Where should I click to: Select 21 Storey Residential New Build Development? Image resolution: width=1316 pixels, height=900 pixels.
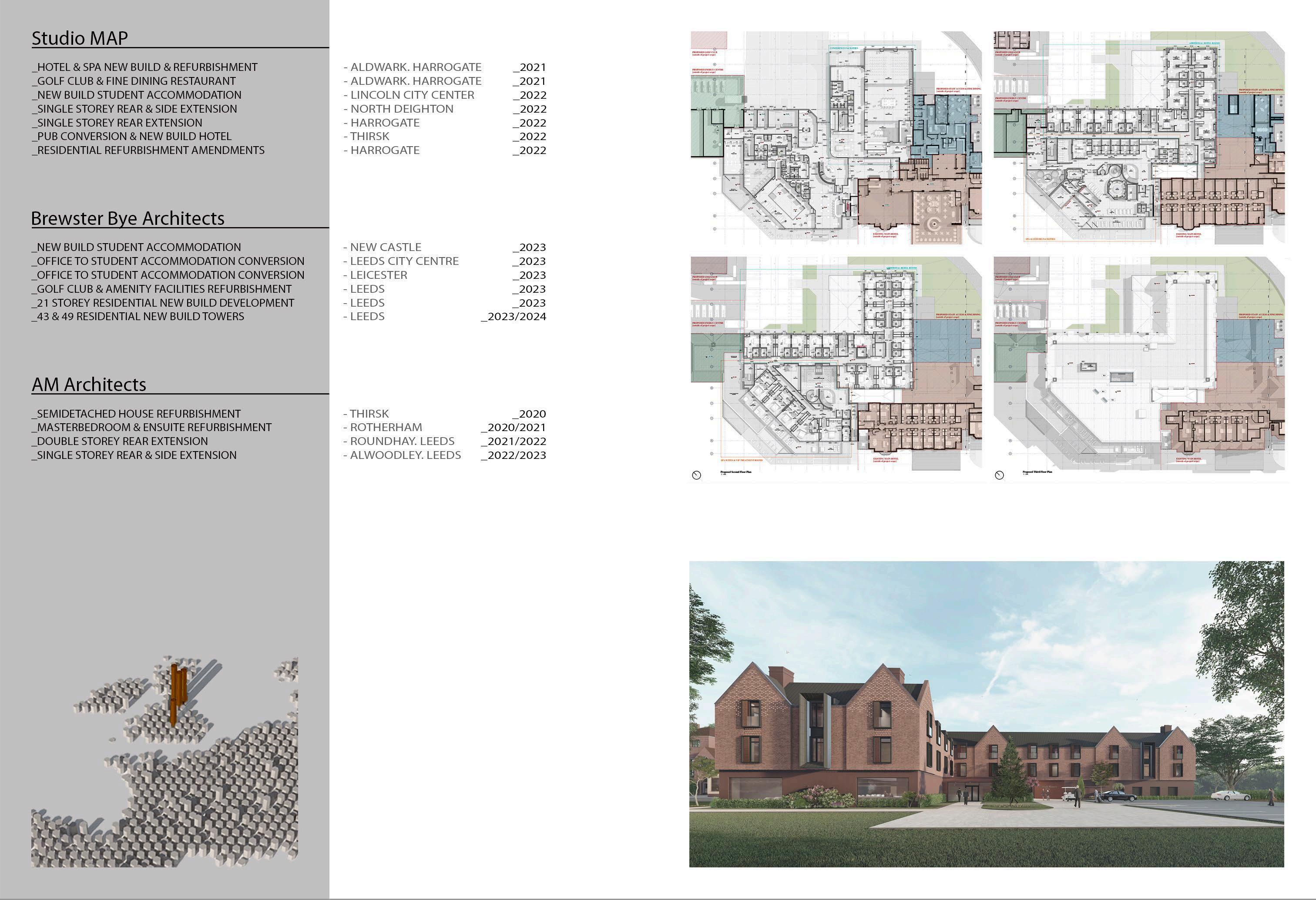(163, 303)
